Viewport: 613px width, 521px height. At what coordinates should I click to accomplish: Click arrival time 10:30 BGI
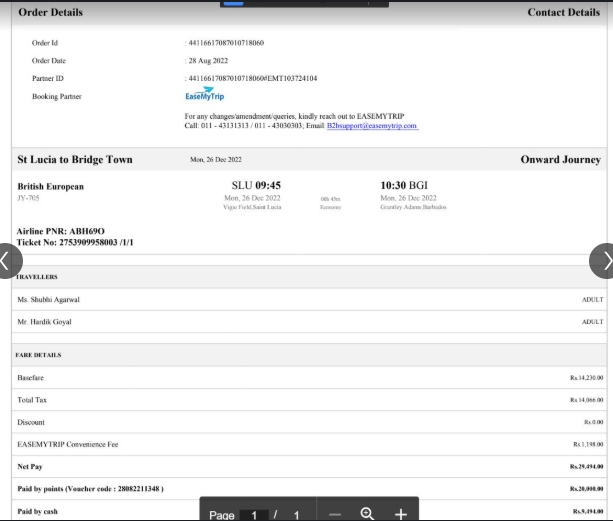click(404, 185)
